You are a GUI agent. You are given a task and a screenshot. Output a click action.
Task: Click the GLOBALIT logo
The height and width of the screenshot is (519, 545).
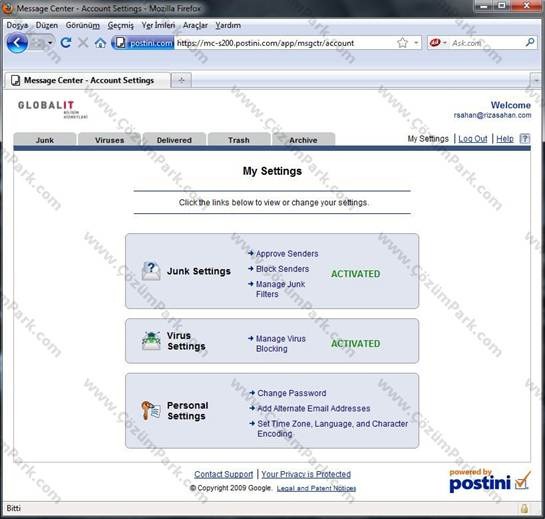click(x=52, y=109)
